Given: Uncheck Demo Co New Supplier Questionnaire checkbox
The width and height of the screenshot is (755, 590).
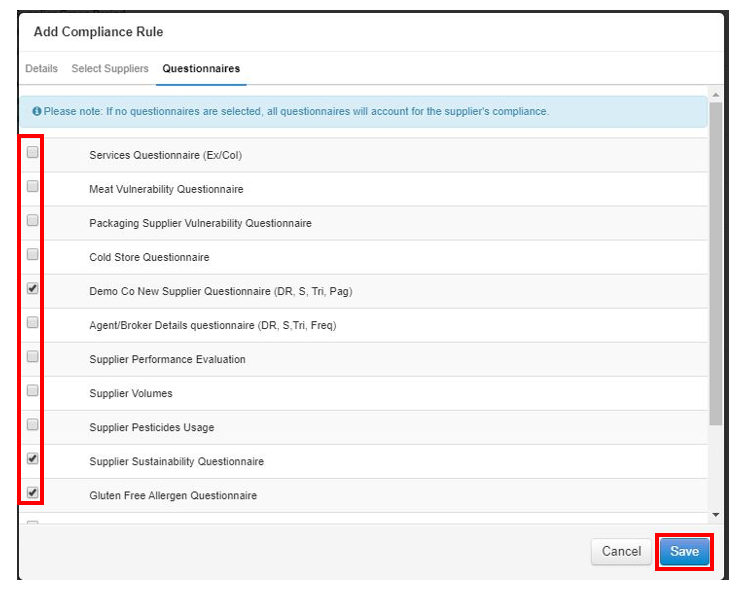Looking at the screenshot, I should pyautogui.click(x=32, y=288).
